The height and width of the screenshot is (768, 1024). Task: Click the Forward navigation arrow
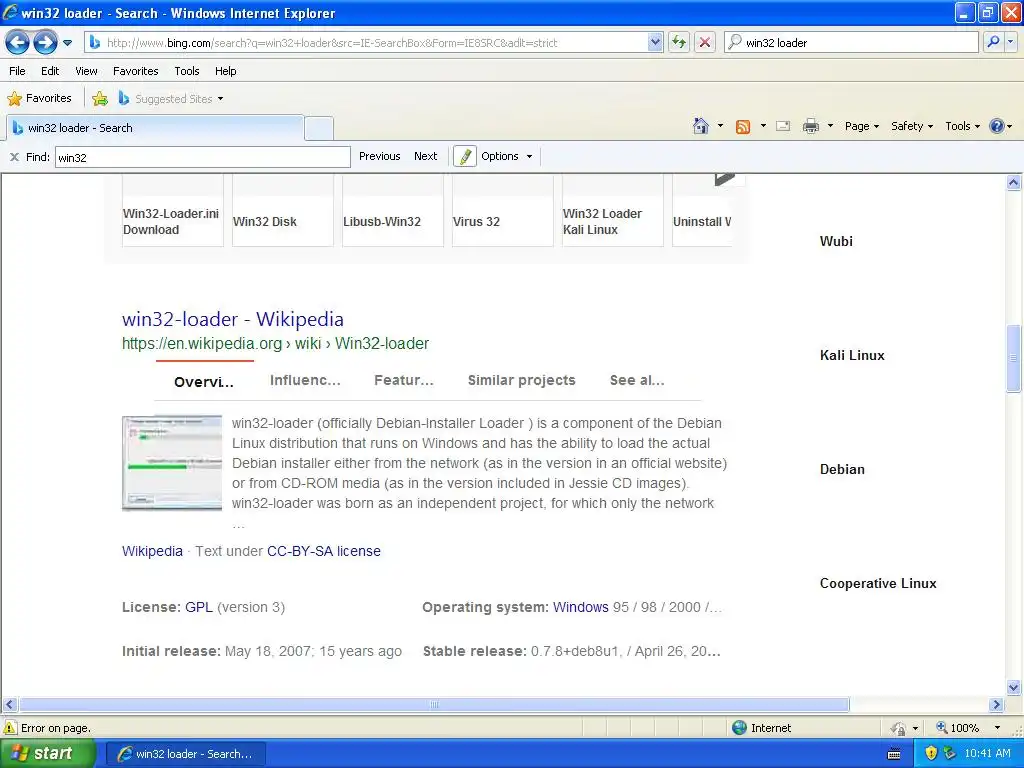tap(45, 42)
